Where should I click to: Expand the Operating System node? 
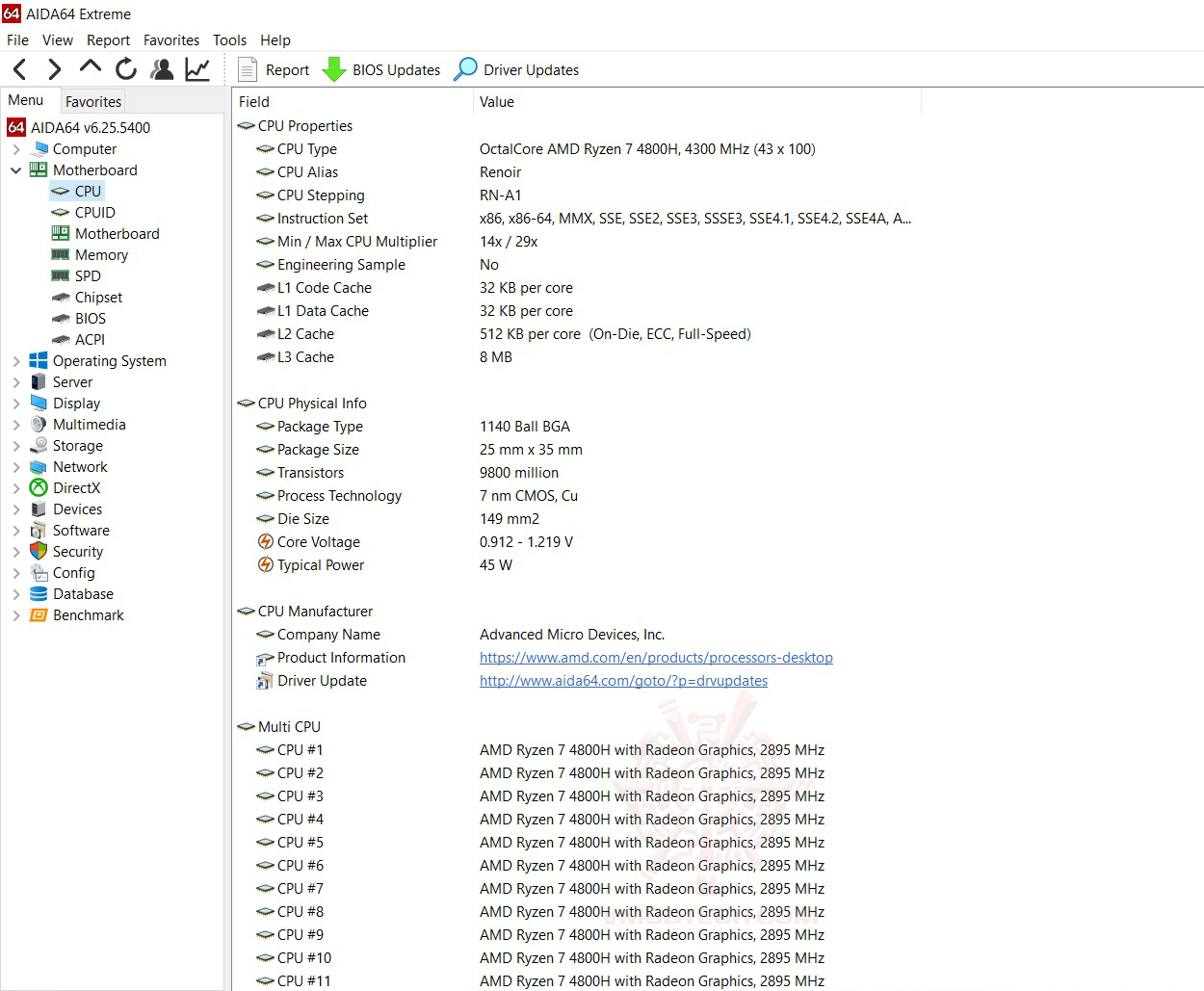(16, 361)
